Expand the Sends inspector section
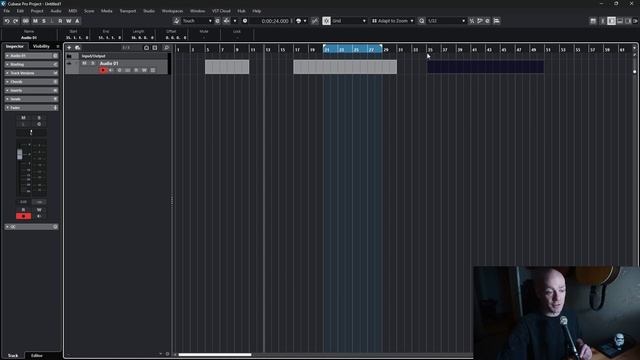 pos(31,99)
